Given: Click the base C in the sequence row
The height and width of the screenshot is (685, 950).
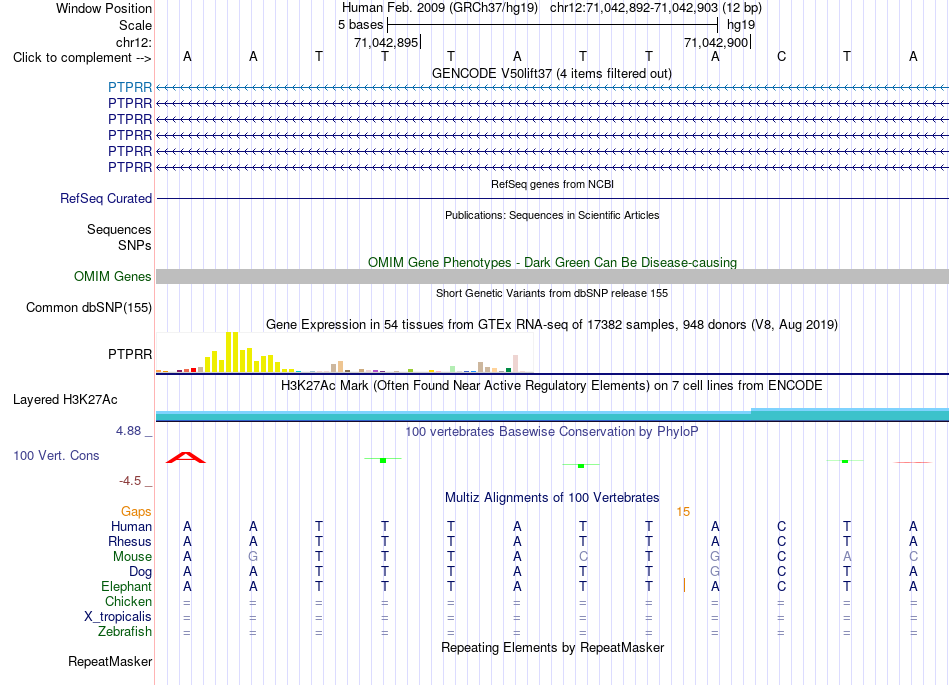Looking at the screenshot, I should [x=782, y=56].
